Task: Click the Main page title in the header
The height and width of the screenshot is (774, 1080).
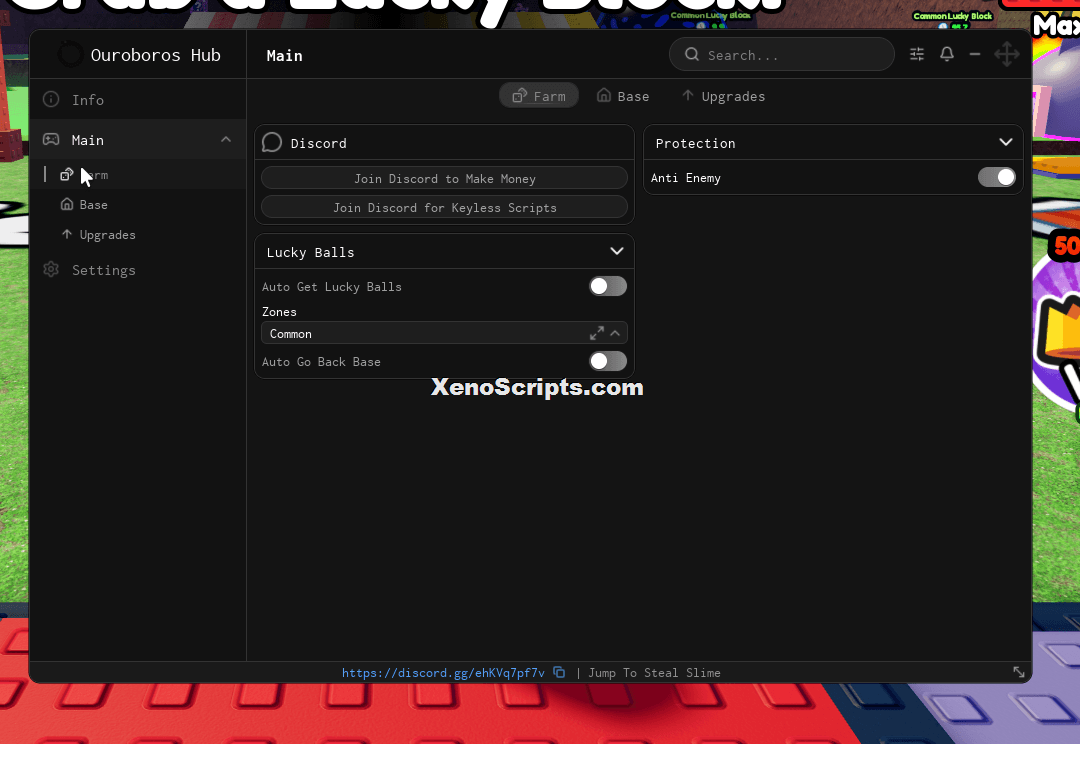Action: pos(284,56)
